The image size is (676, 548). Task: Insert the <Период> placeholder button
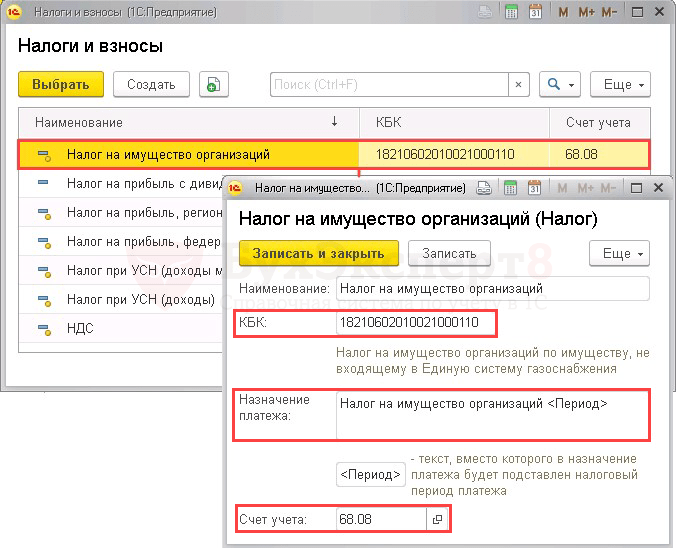click(371, 475)
